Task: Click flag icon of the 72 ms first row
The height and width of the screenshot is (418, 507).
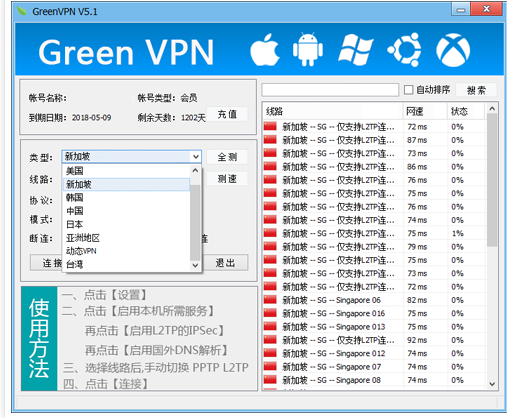Action: [270, 126]
